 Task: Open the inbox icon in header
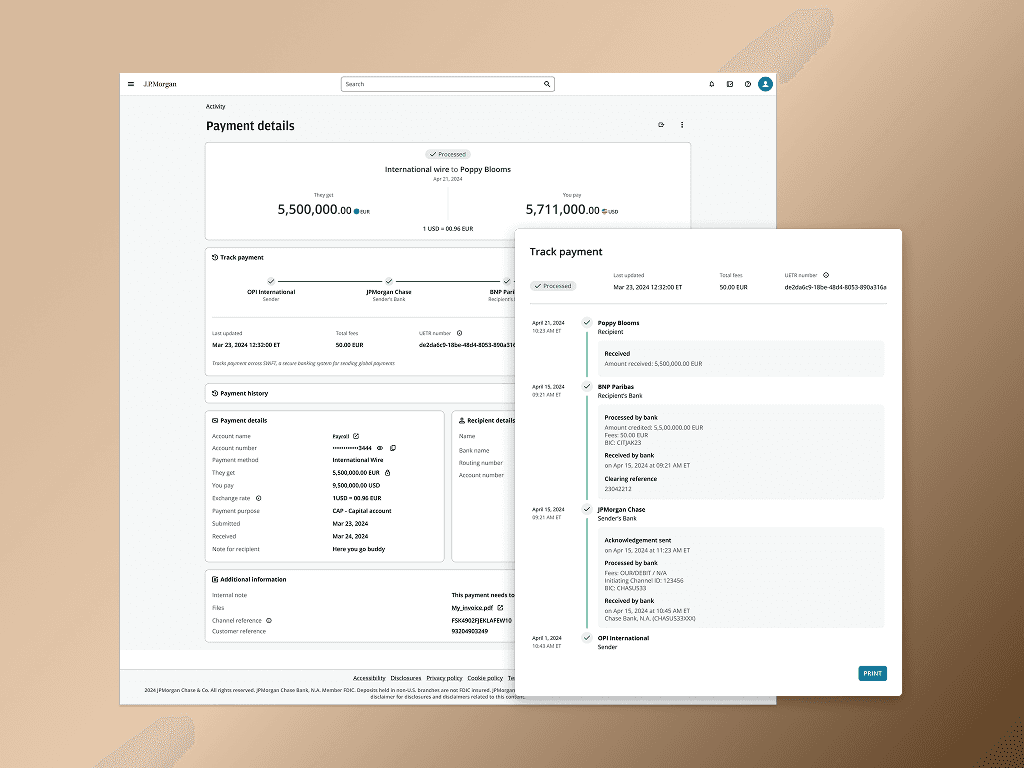[x=730, y=84]
